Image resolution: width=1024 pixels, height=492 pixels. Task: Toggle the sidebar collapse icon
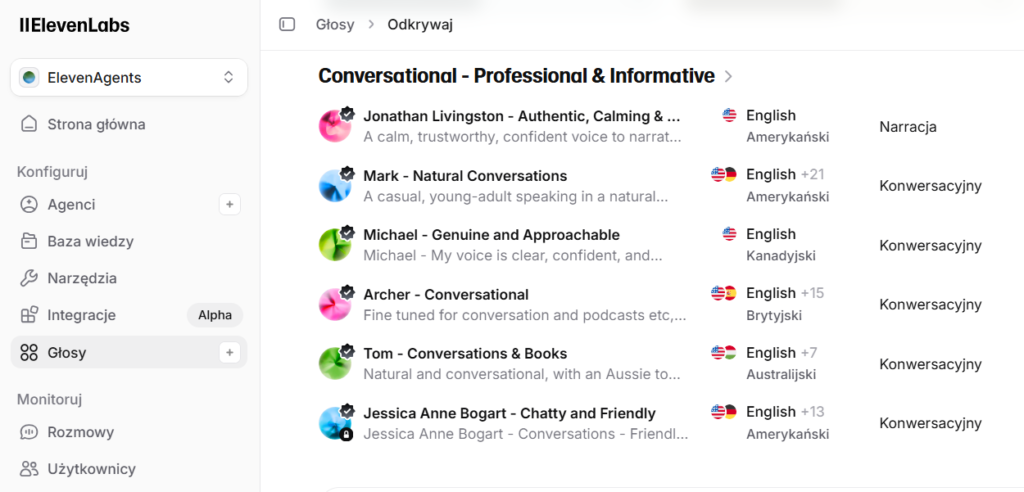tap(287, 25)
